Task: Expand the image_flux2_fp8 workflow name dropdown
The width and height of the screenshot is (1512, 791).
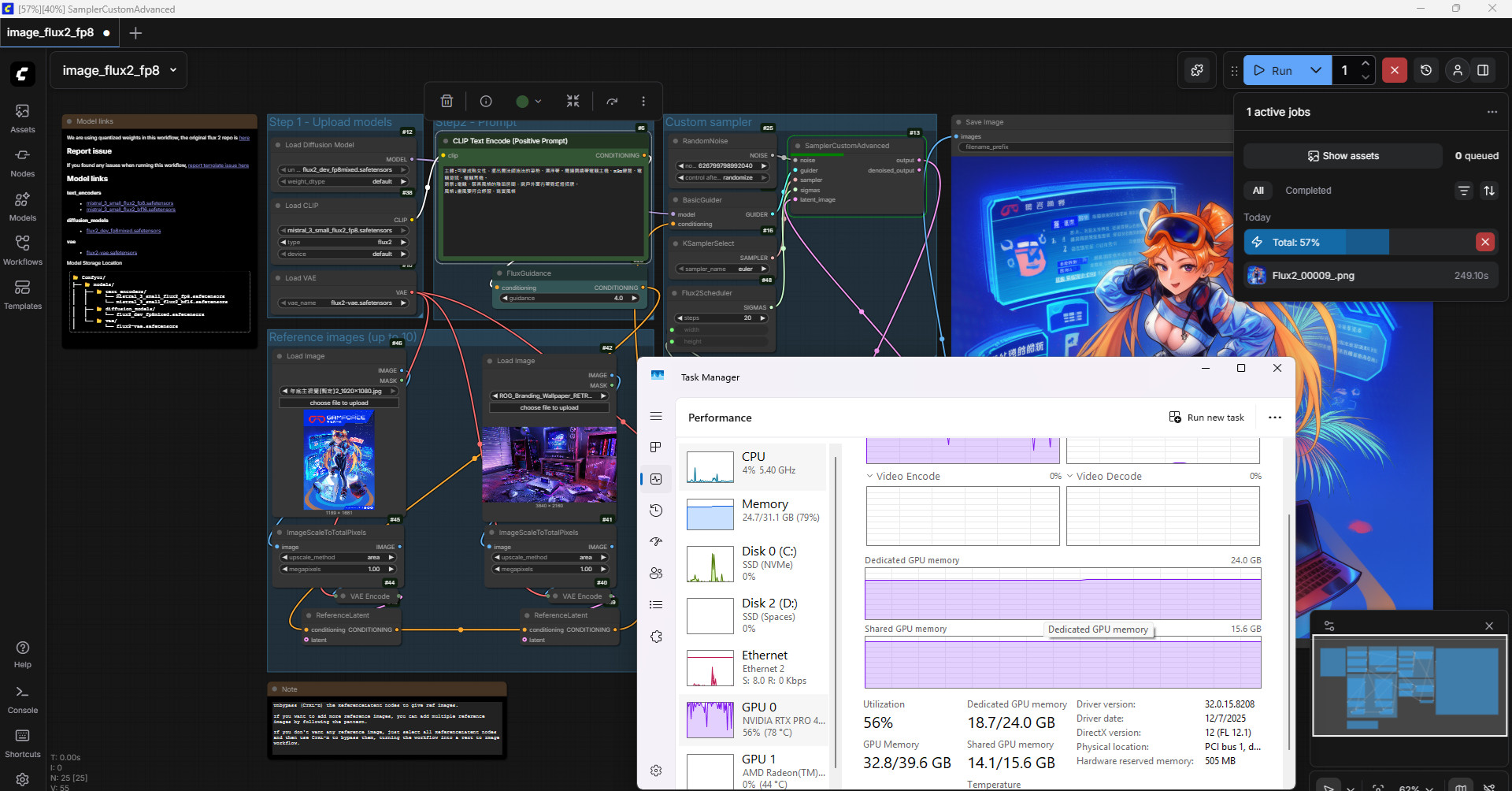Action: pos(173,70)
